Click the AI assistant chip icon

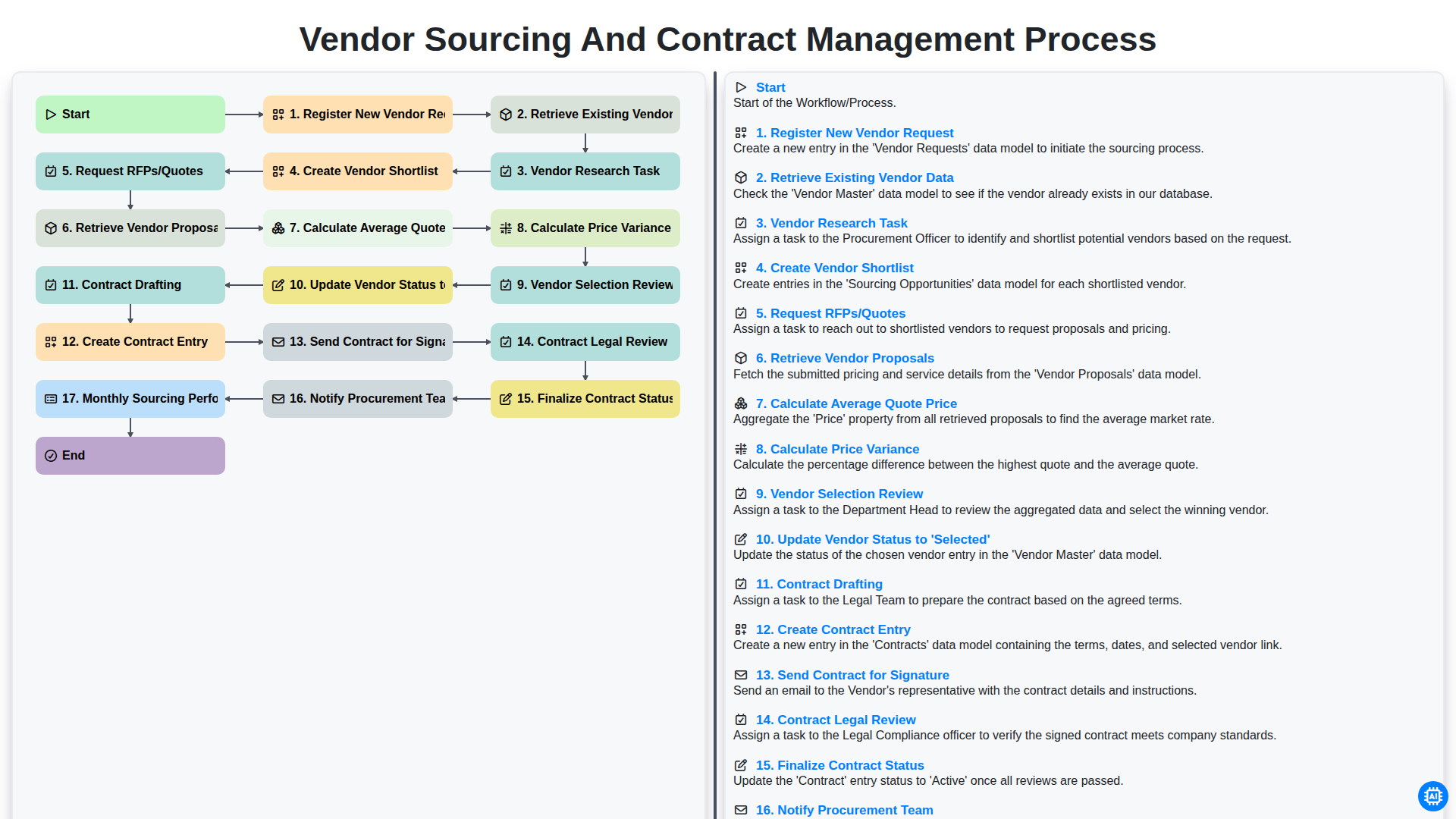pyautogui.click(x=1432, y=796)
